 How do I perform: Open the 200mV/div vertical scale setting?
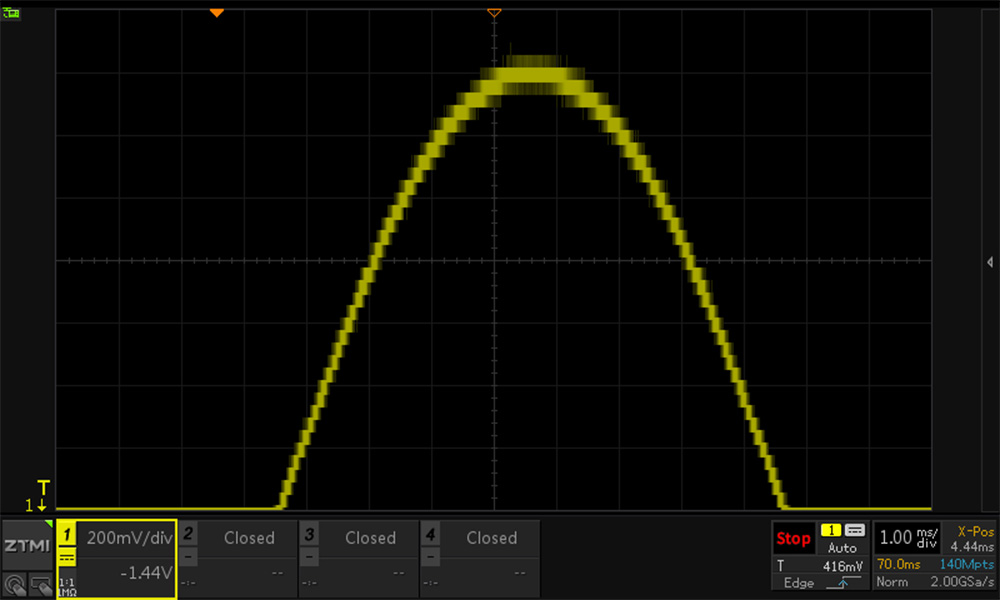(x=130, y=538)
